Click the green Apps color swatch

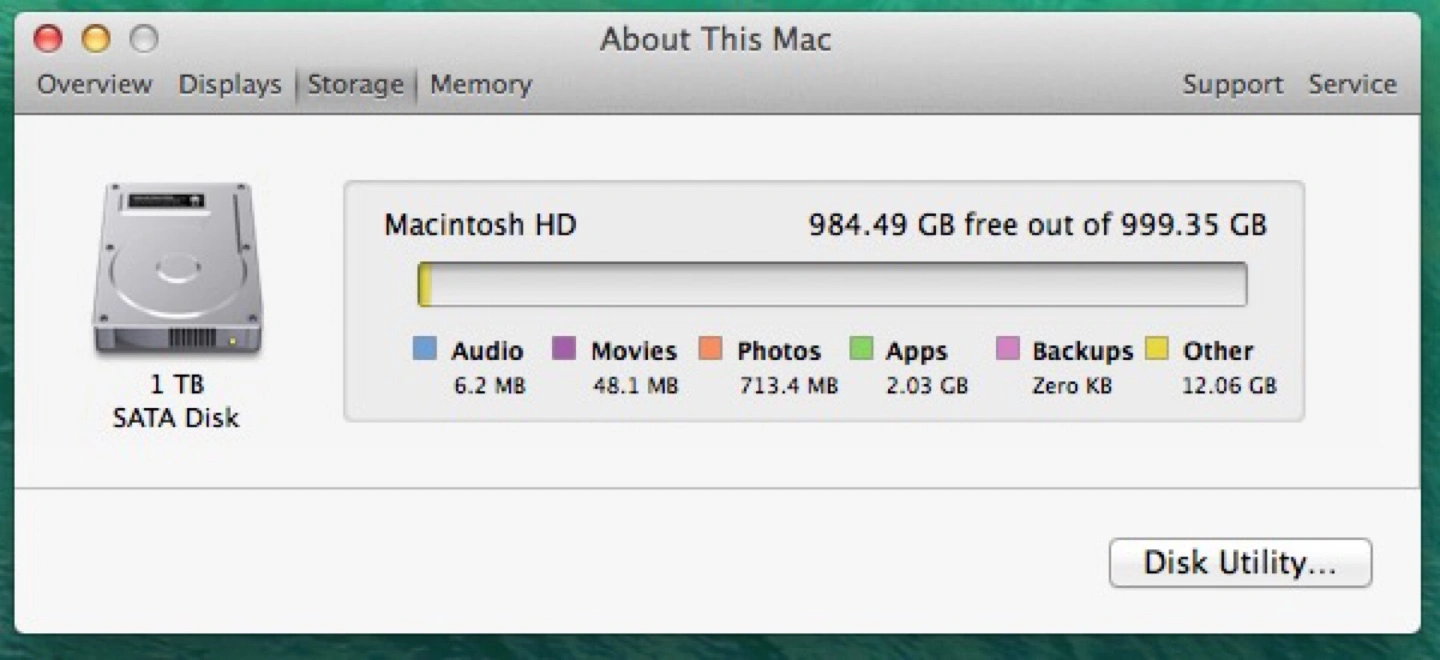[x=861, y=348]
